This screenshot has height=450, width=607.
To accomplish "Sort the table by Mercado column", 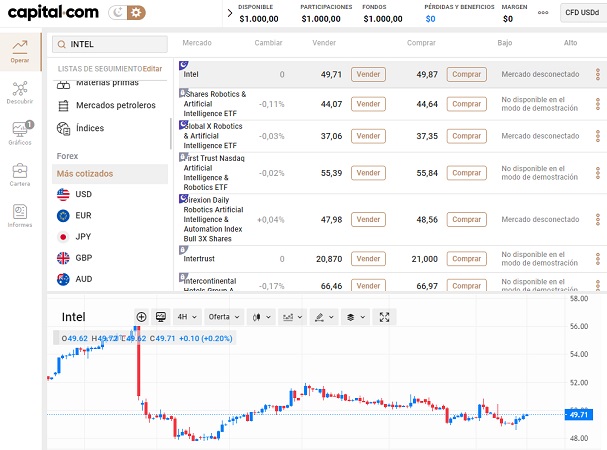I will click(197, 43).
